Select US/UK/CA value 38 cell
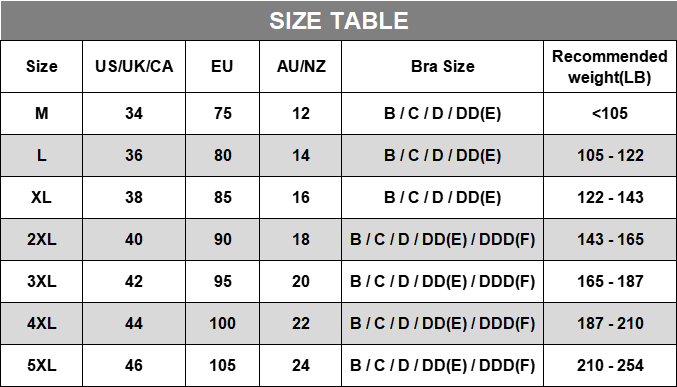The image size is (677, 387). [x=134, y=197]
